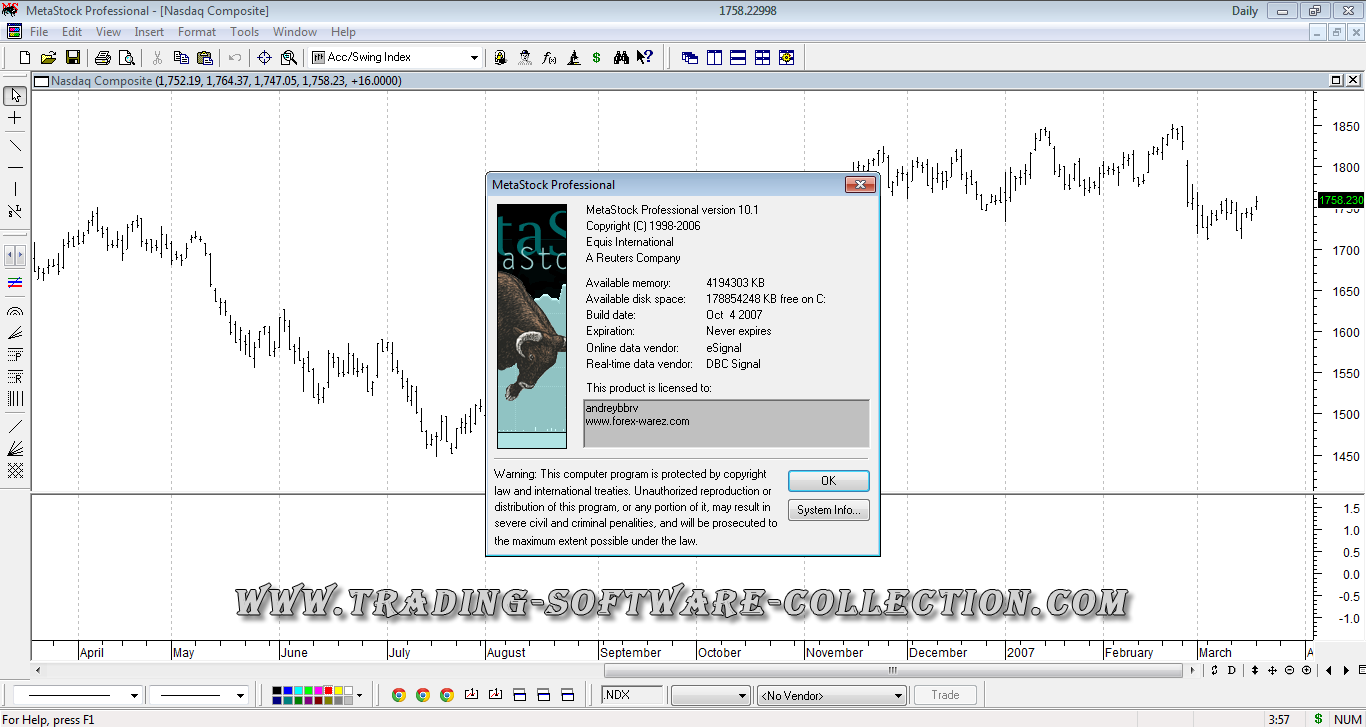Viewport: 1366px width, 728px height.
Task: Click the zoom out minus icon below the chart
Action: 1289,670
